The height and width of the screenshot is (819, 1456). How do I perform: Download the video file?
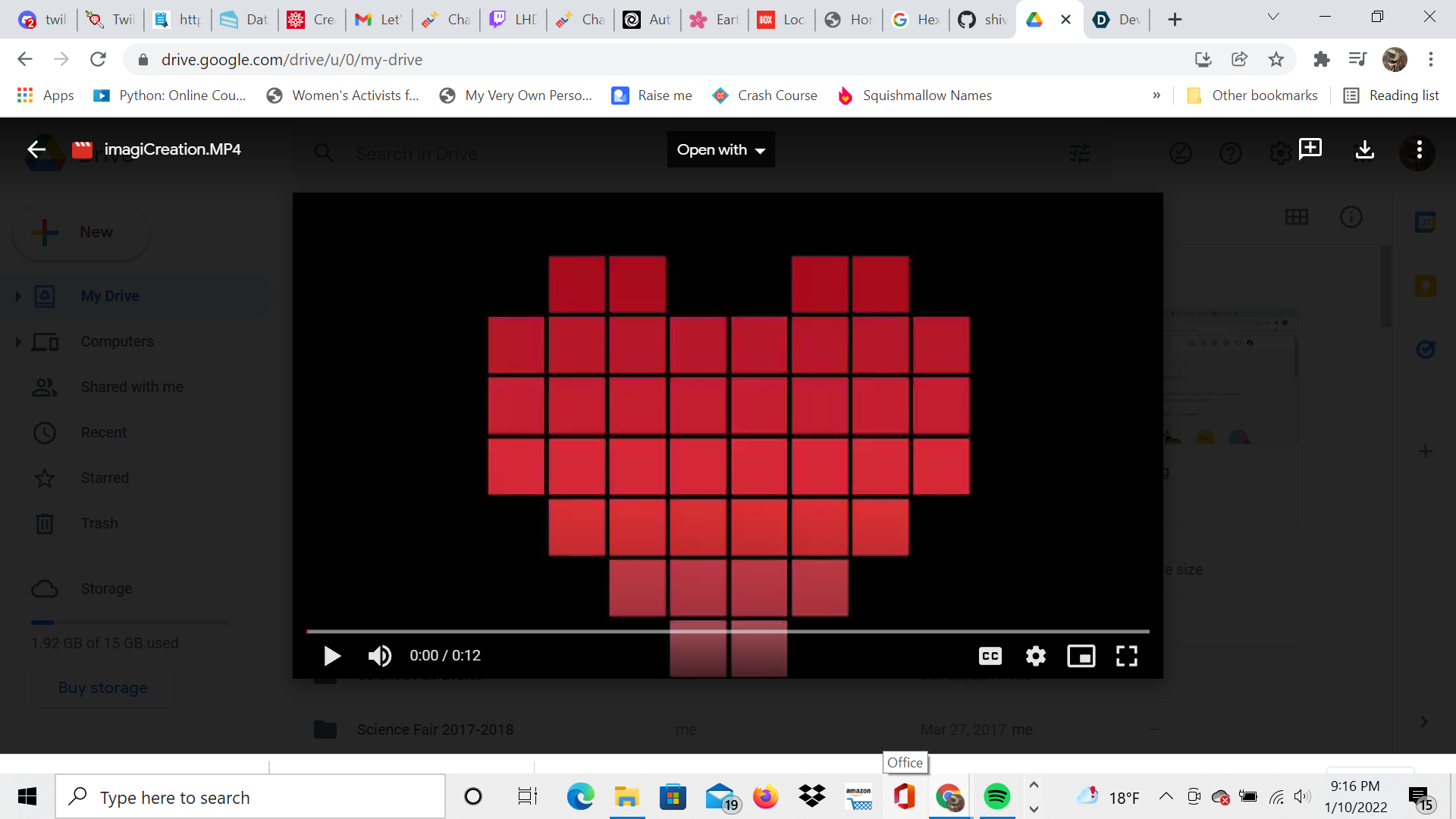(1364, 150)
